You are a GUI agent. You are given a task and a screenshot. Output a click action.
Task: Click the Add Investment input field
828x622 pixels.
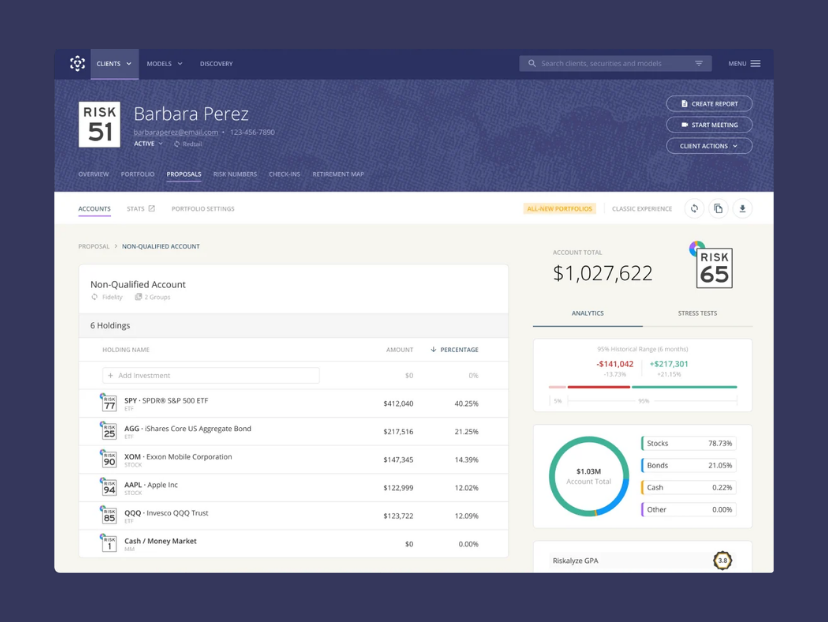pos(211,375)
